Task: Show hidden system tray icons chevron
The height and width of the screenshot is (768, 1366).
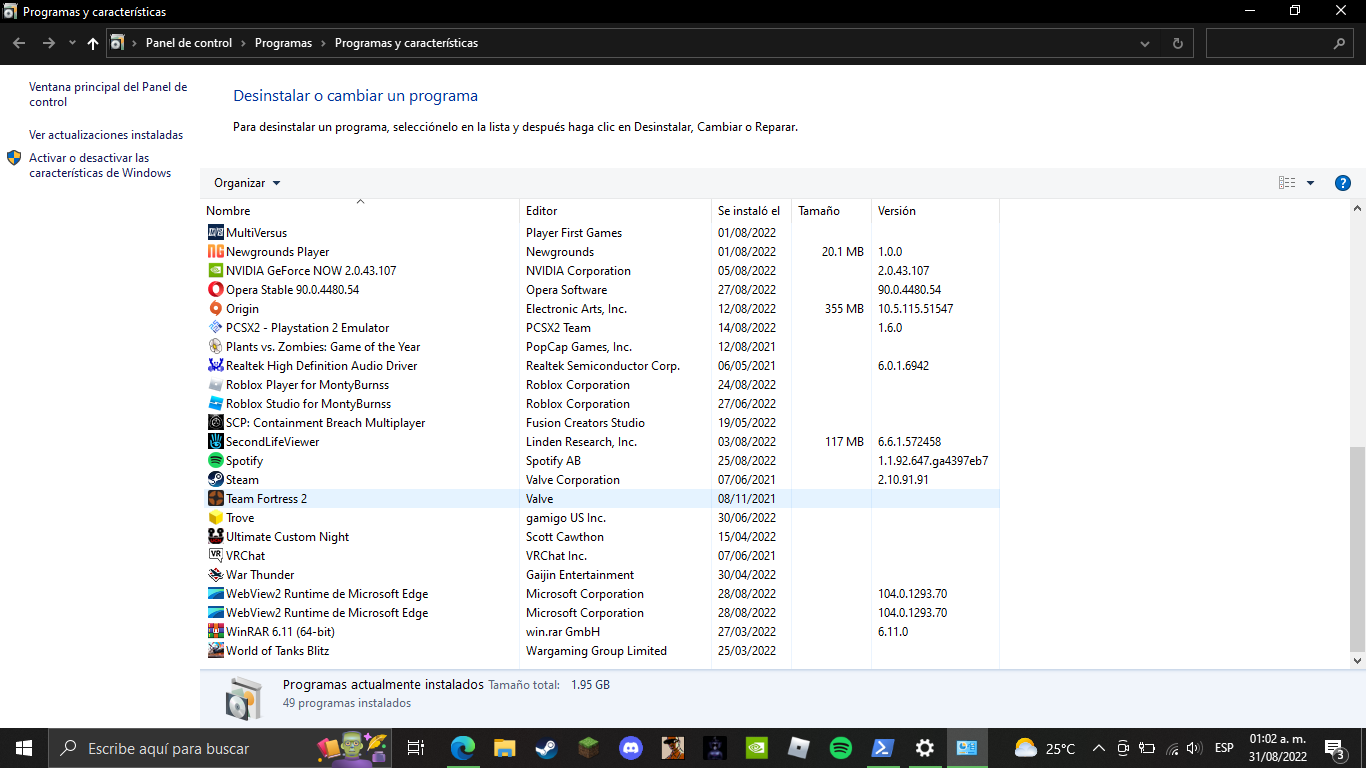Action: (x=1098, y=748)
